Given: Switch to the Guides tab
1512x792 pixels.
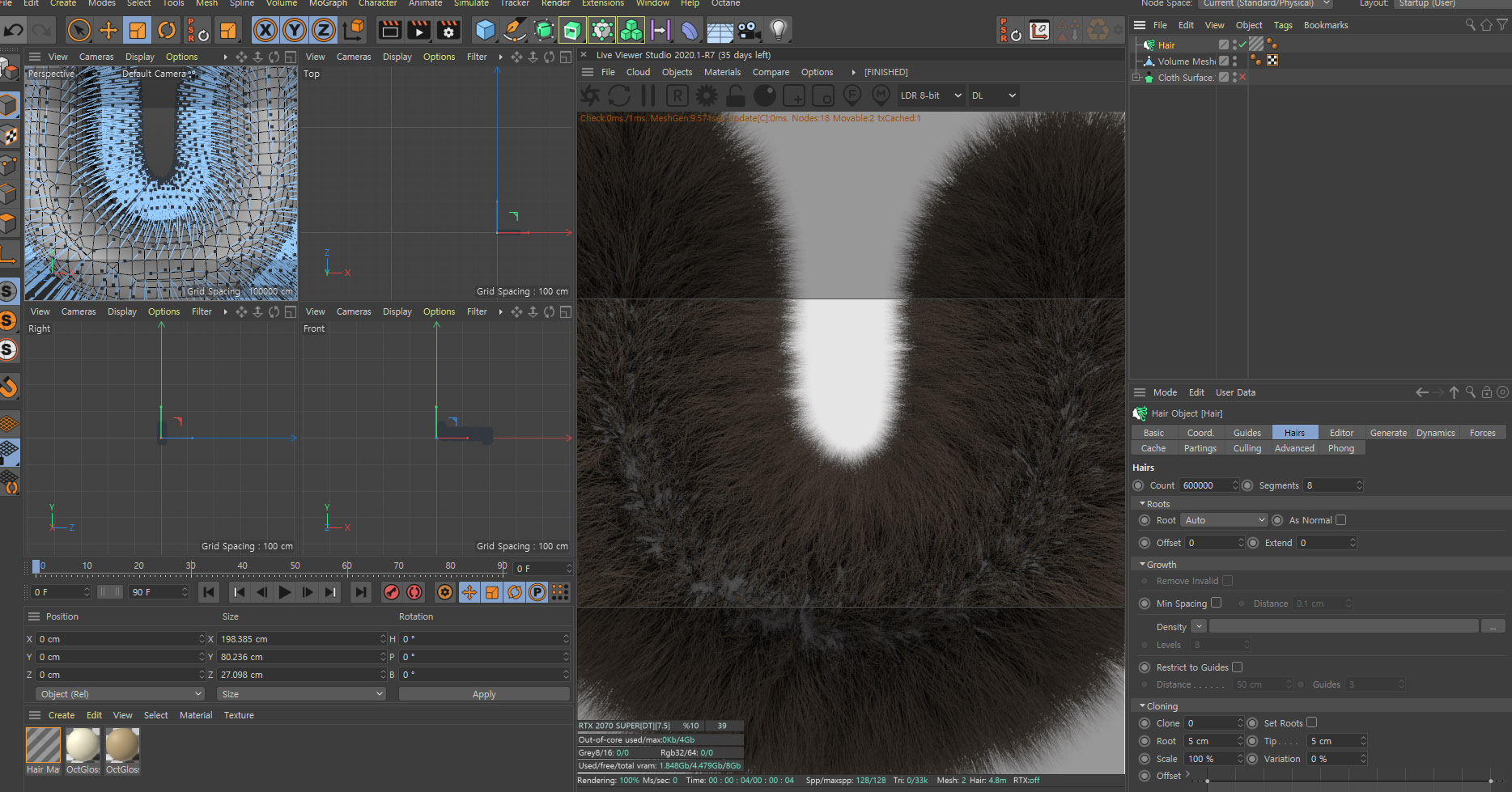Looking at the screenshot, I should click(1247, 433).
